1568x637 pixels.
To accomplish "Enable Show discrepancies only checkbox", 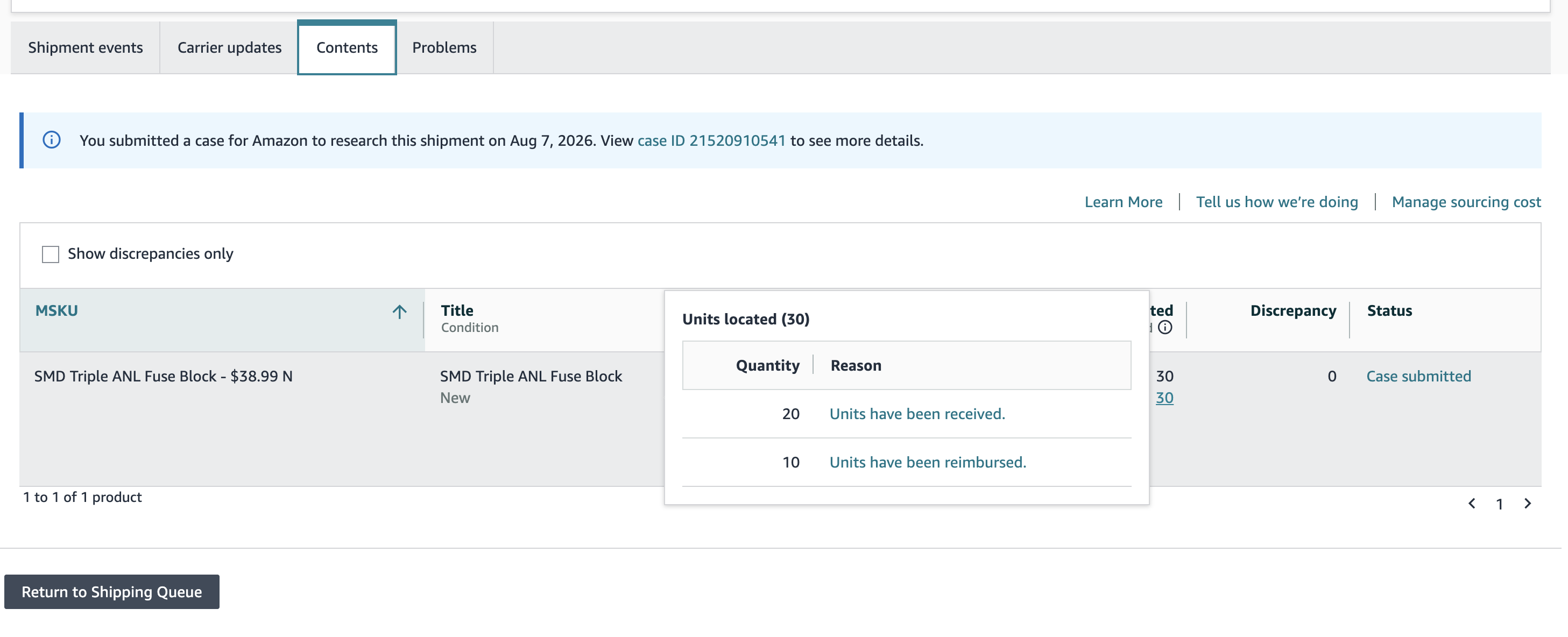I will point(51,254).
